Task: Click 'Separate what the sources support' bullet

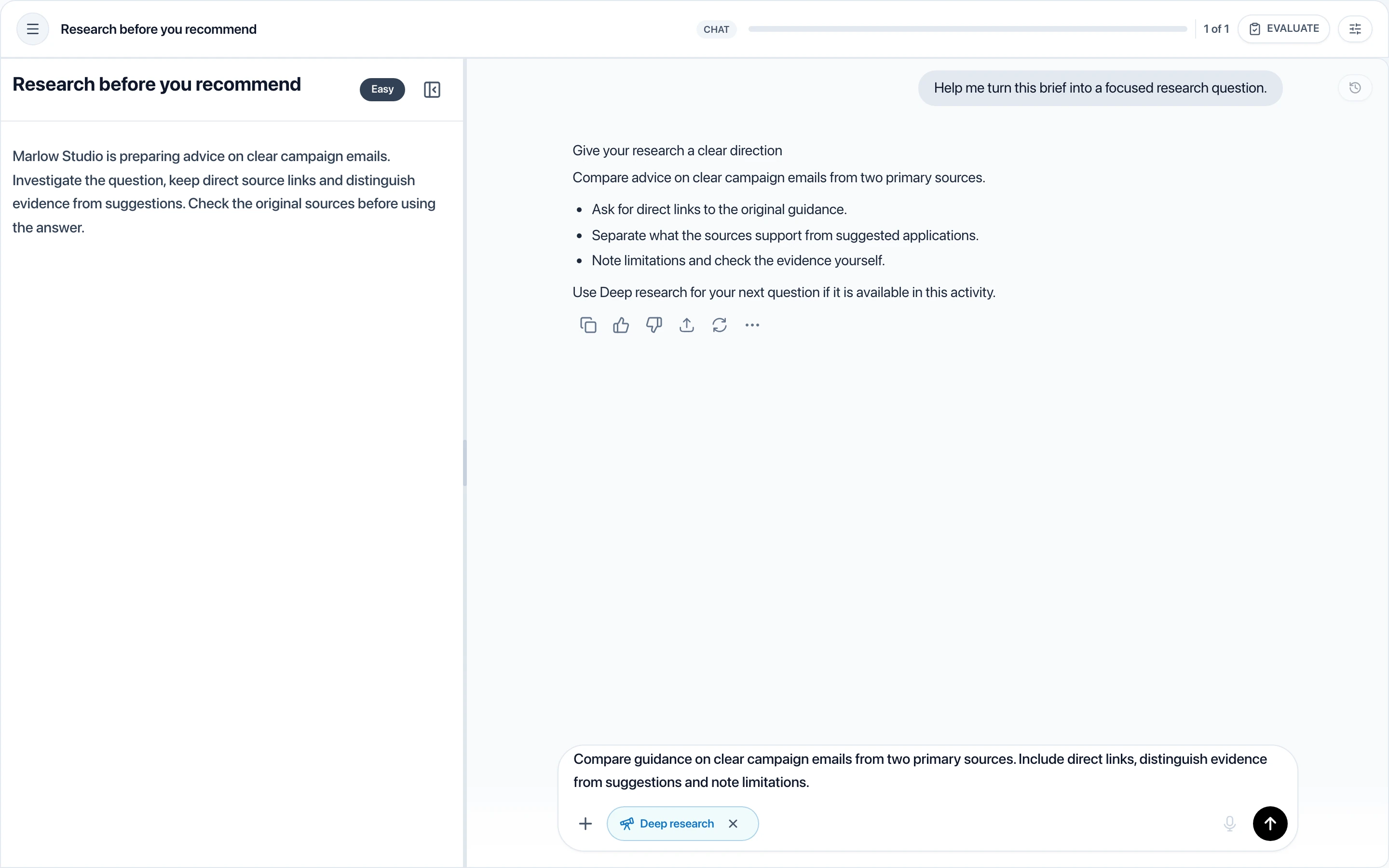Action: point(785,235)
